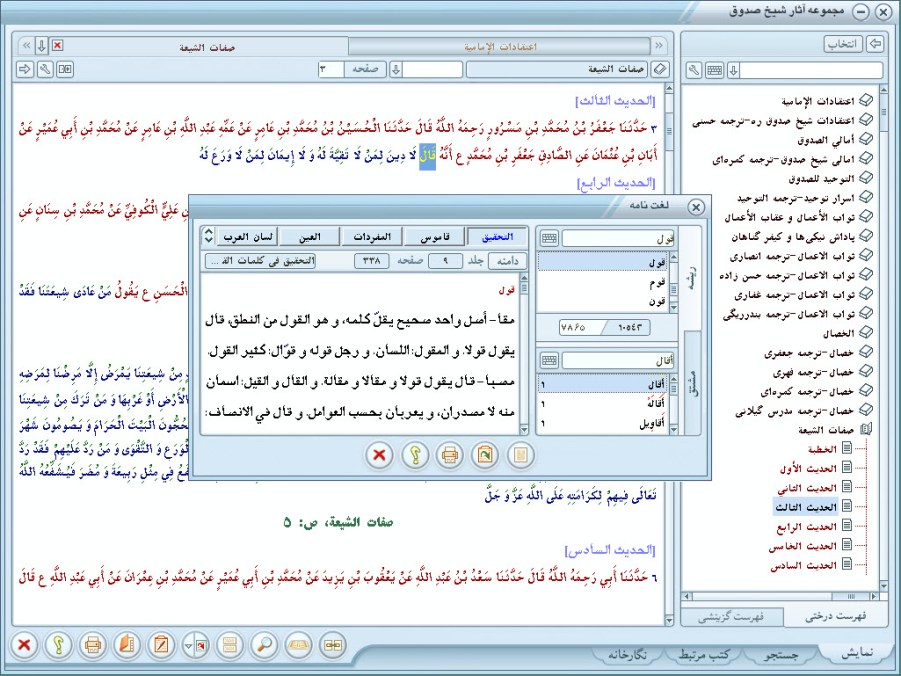Screen dimensions: 901x676
Task: Switch to the العين dictionary tab
Action: click(x=310, y=236)
